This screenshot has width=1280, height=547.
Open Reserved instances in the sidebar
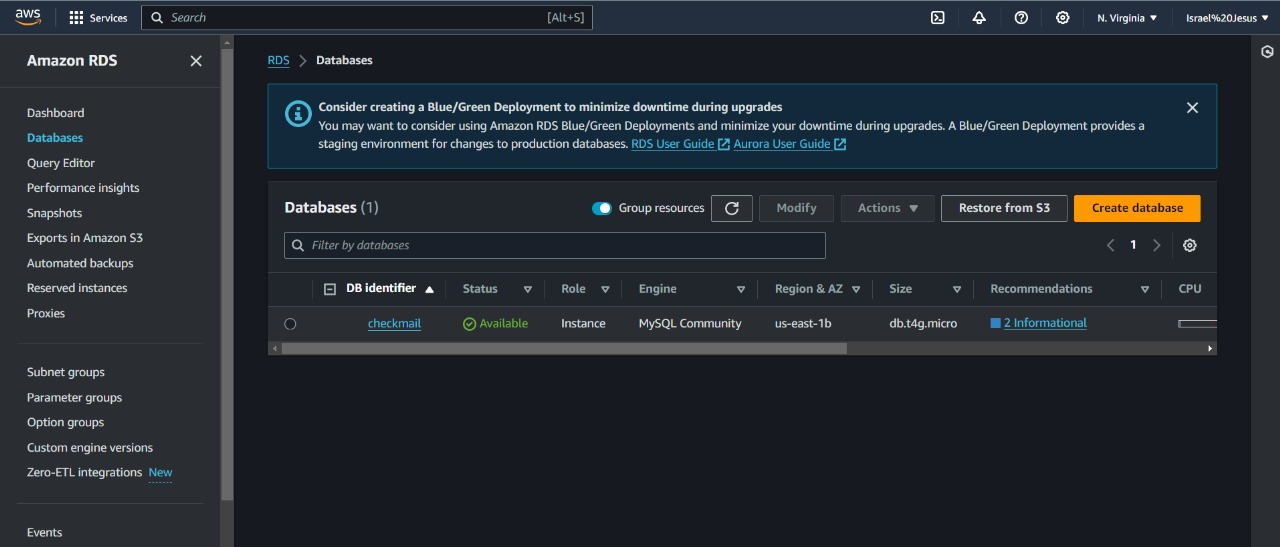click(x=77, y=288)
